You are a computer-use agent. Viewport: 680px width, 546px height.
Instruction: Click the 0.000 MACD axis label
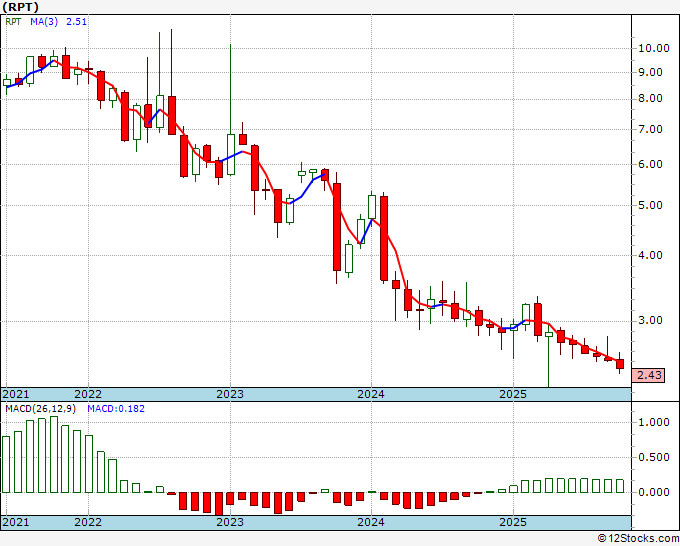[654, 492]
